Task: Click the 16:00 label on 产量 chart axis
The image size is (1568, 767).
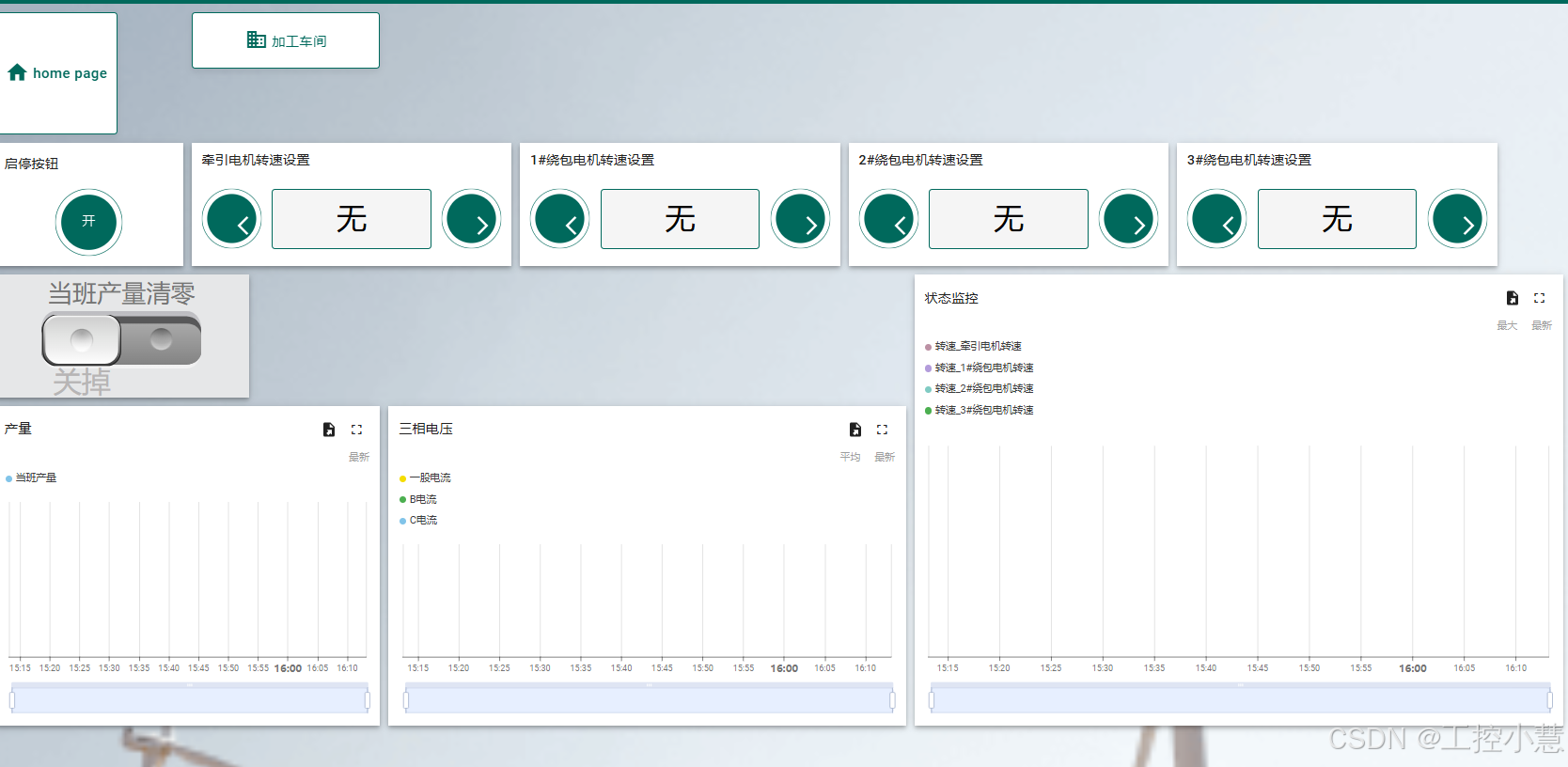Action: pyautogui.click(x=288, y=668)
